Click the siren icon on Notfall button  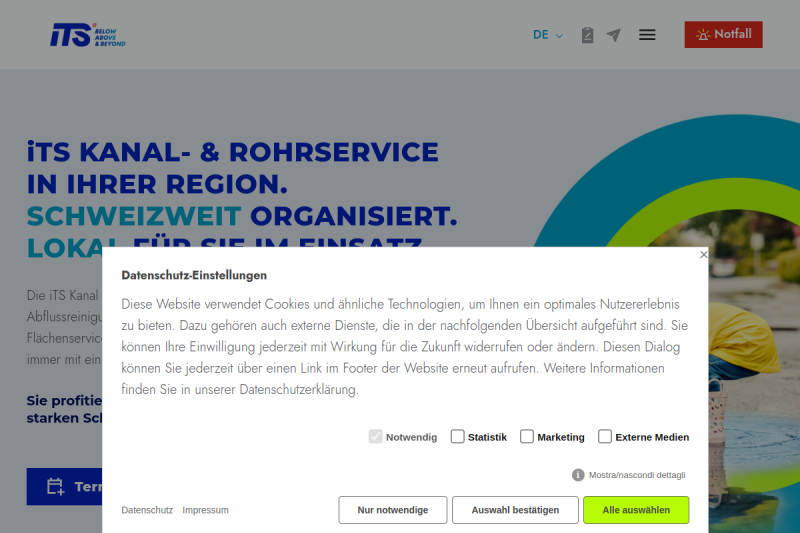pos(703,35)
